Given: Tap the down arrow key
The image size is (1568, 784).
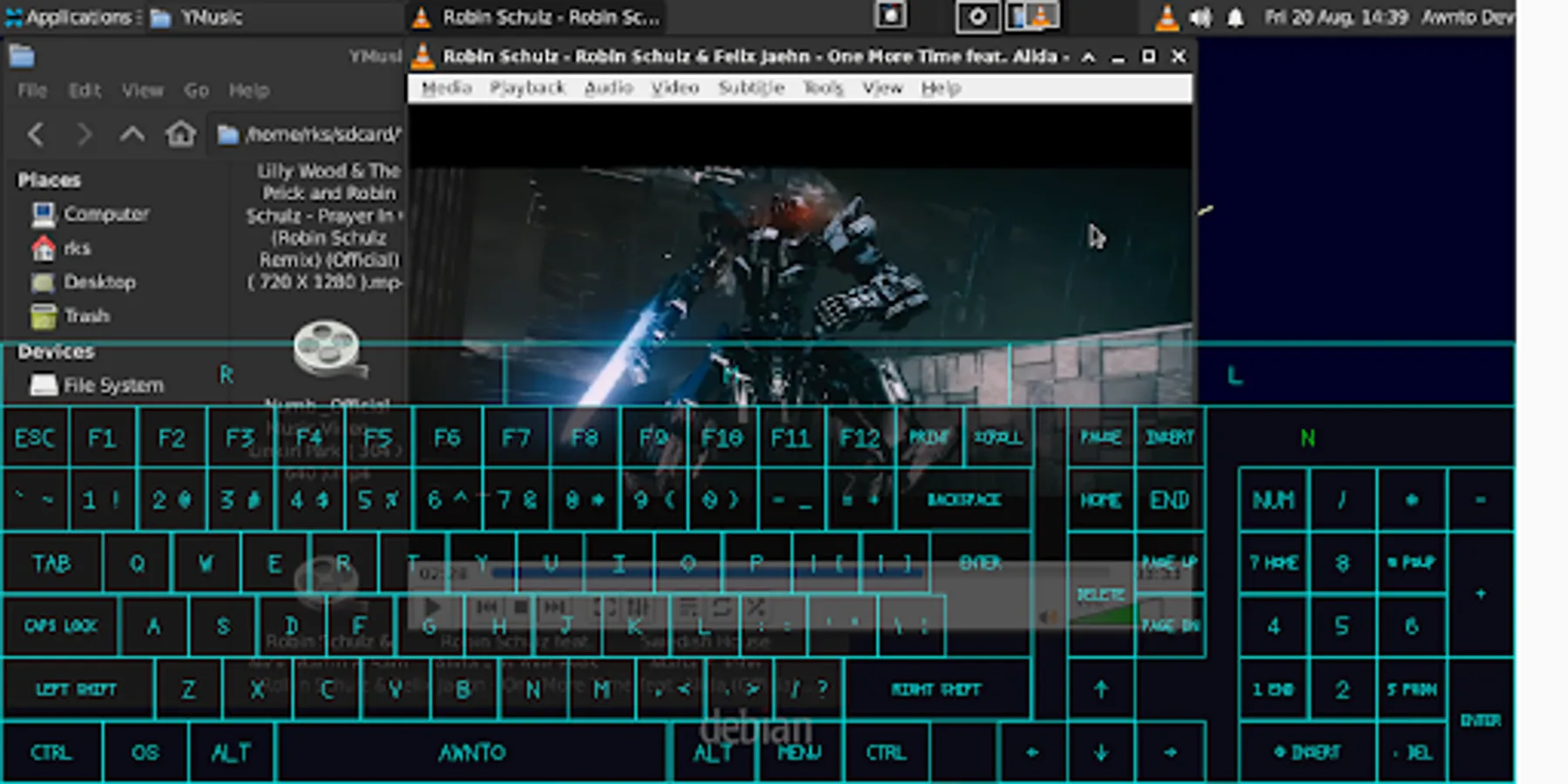Looking at the screenshot, I should [1101, 752].
